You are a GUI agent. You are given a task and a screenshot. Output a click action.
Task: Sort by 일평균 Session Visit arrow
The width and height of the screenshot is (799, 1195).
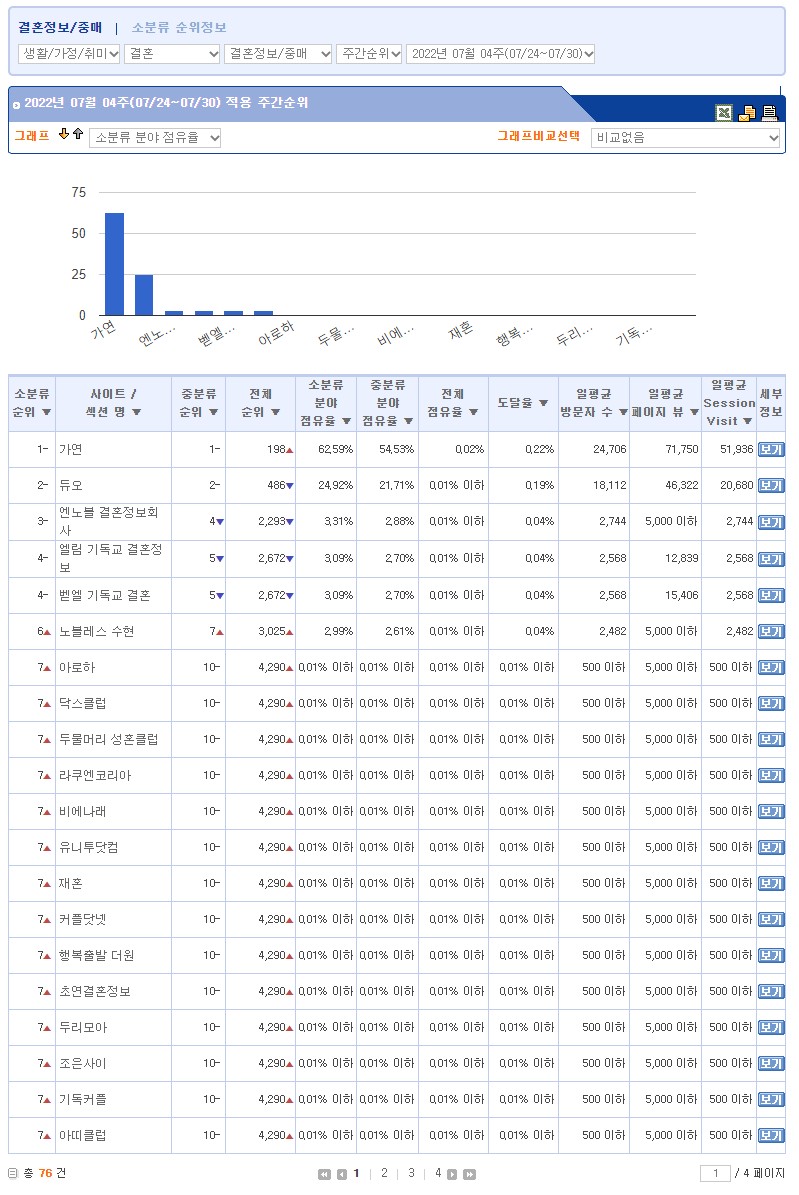click(747, 421)
